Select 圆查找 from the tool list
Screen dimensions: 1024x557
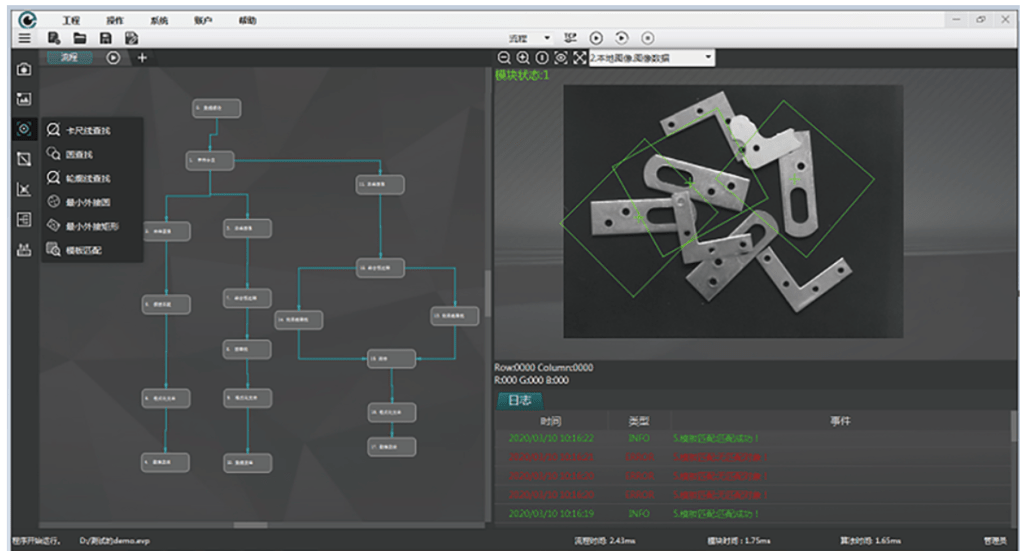coord(79,155)
